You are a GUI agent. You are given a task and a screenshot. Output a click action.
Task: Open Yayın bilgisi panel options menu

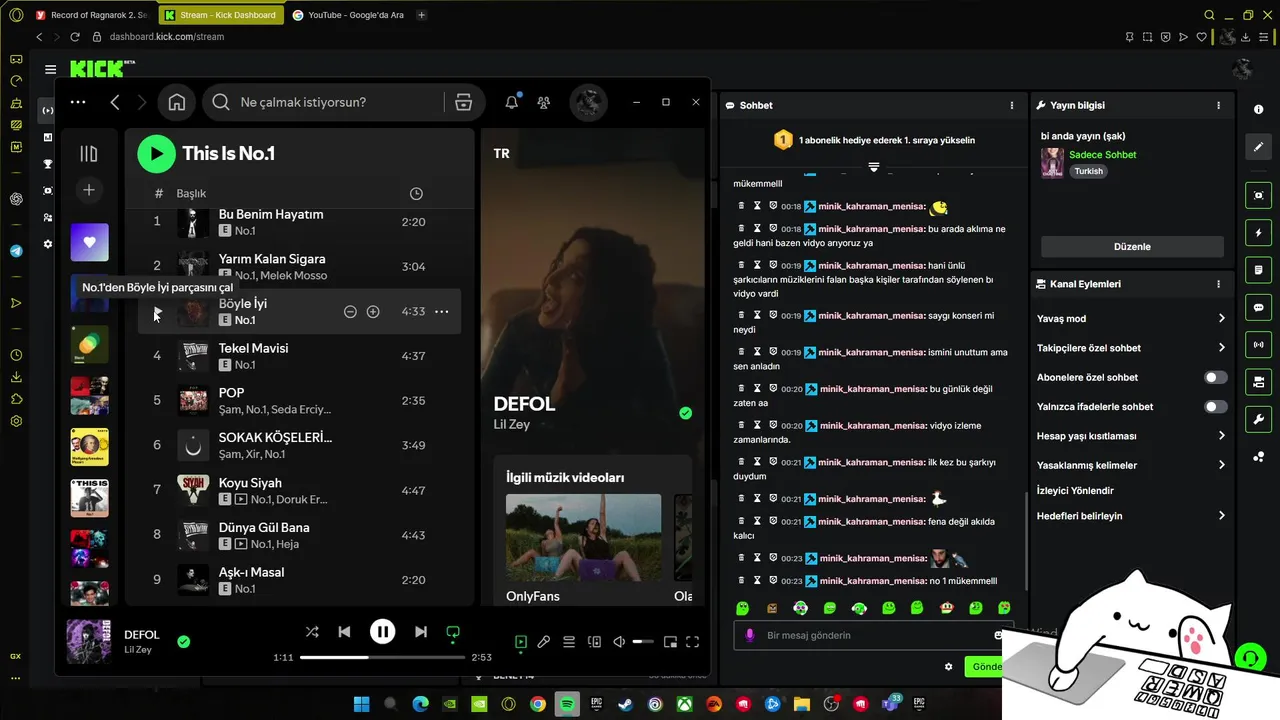1218,105
